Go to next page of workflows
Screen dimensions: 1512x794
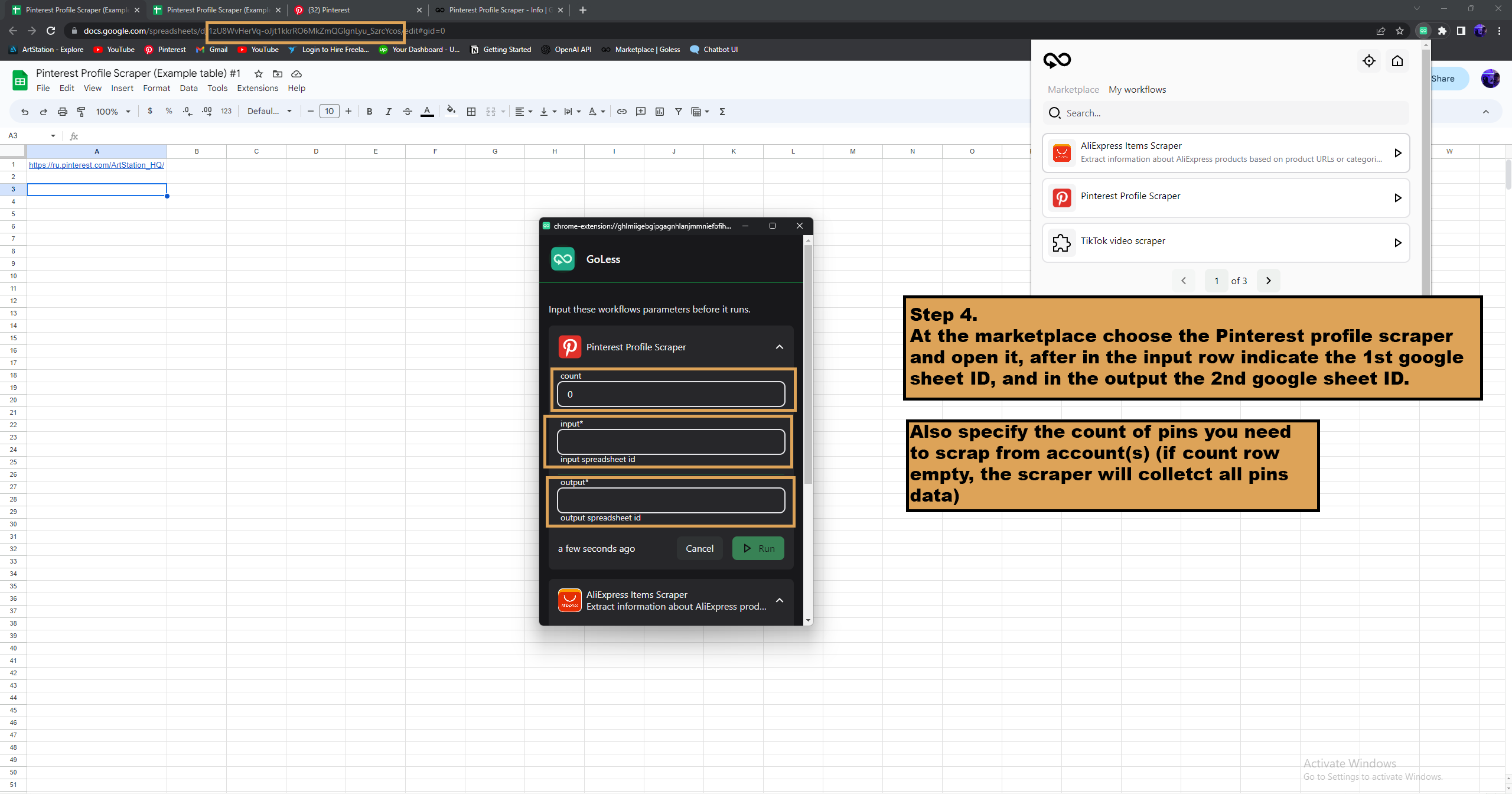tap(1268, 281)
